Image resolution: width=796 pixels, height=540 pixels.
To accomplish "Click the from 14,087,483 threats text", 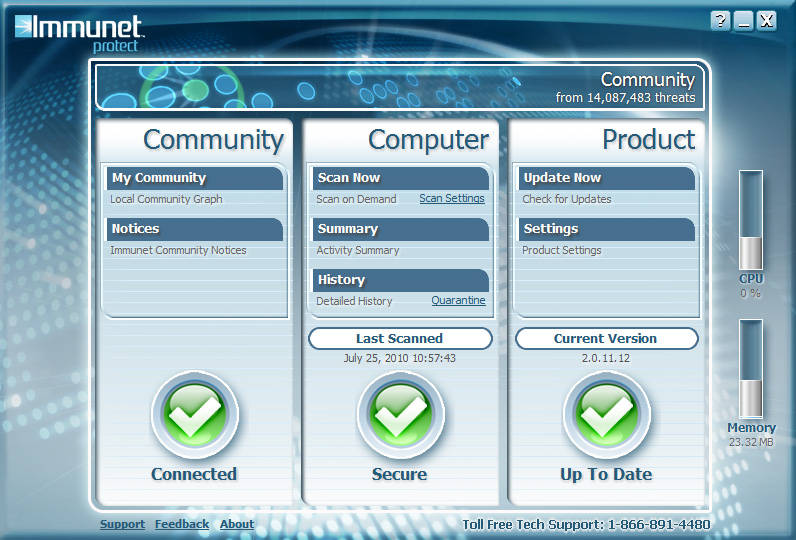I will pyautogui.click(x=625, y=97).
